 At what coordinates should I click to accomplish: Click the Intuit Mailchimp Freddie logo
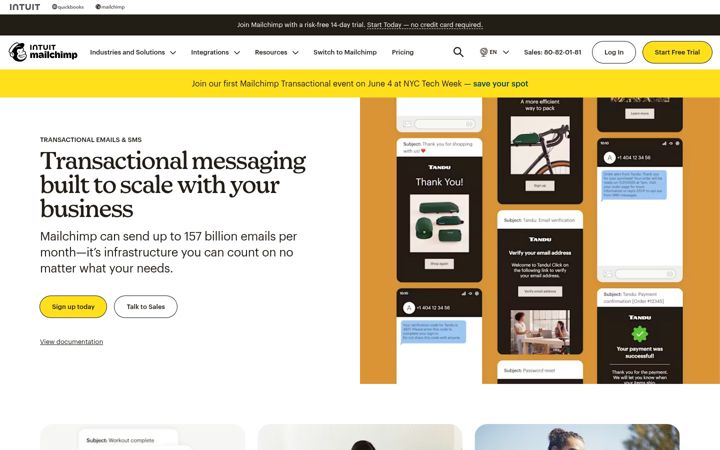(x=43, y=52)
